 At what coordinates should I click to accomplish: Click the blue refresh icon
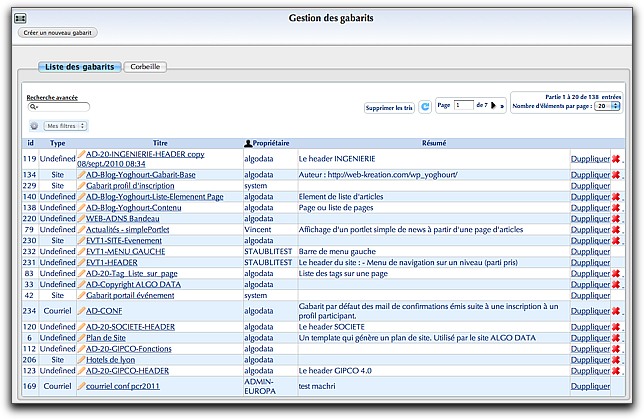(425, 107)
